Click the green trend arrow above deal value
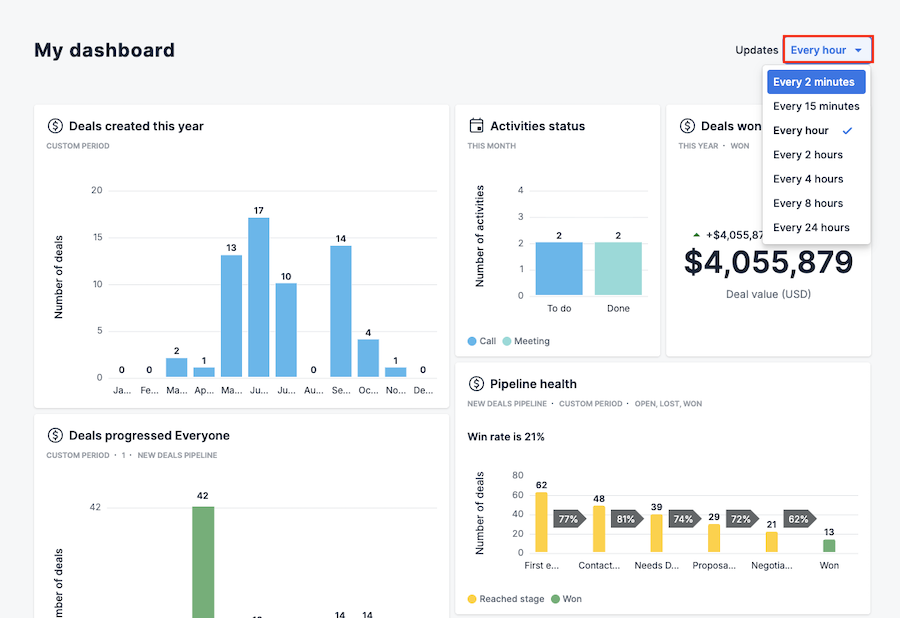This screenshot has width=900, height=618. [x=696, y=235]
